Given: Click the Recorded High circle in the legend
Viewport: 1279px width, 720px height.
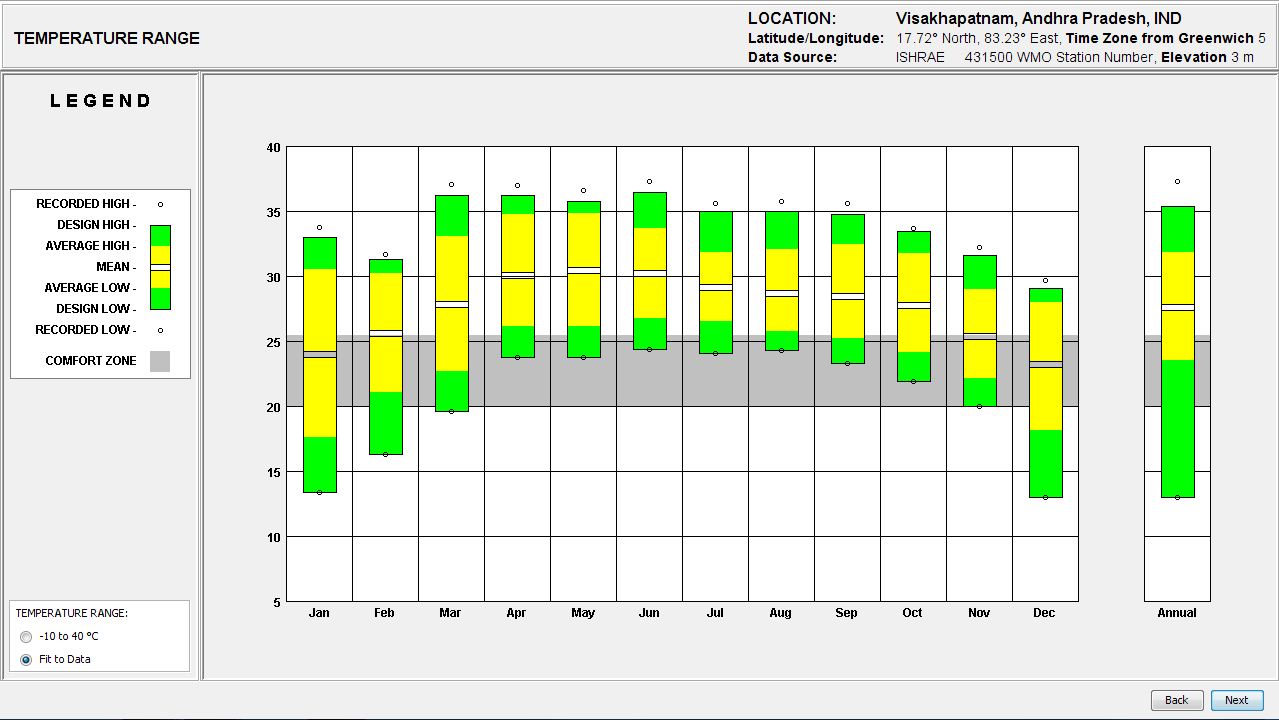Looking at the screenshot, I should click(160, 204).
